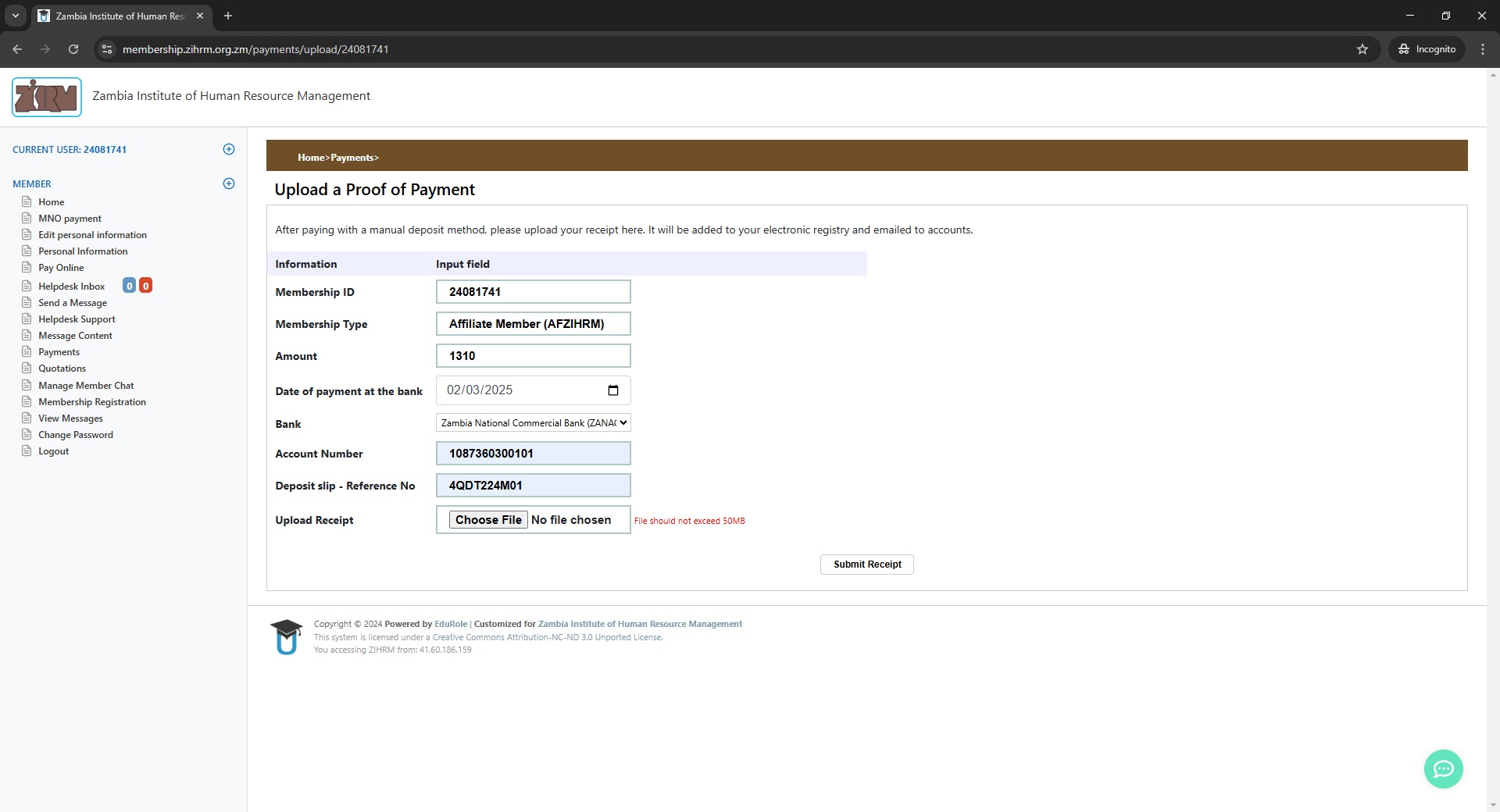
Task: Open calendar picker in date field
Action: click(x=612, y=390)
